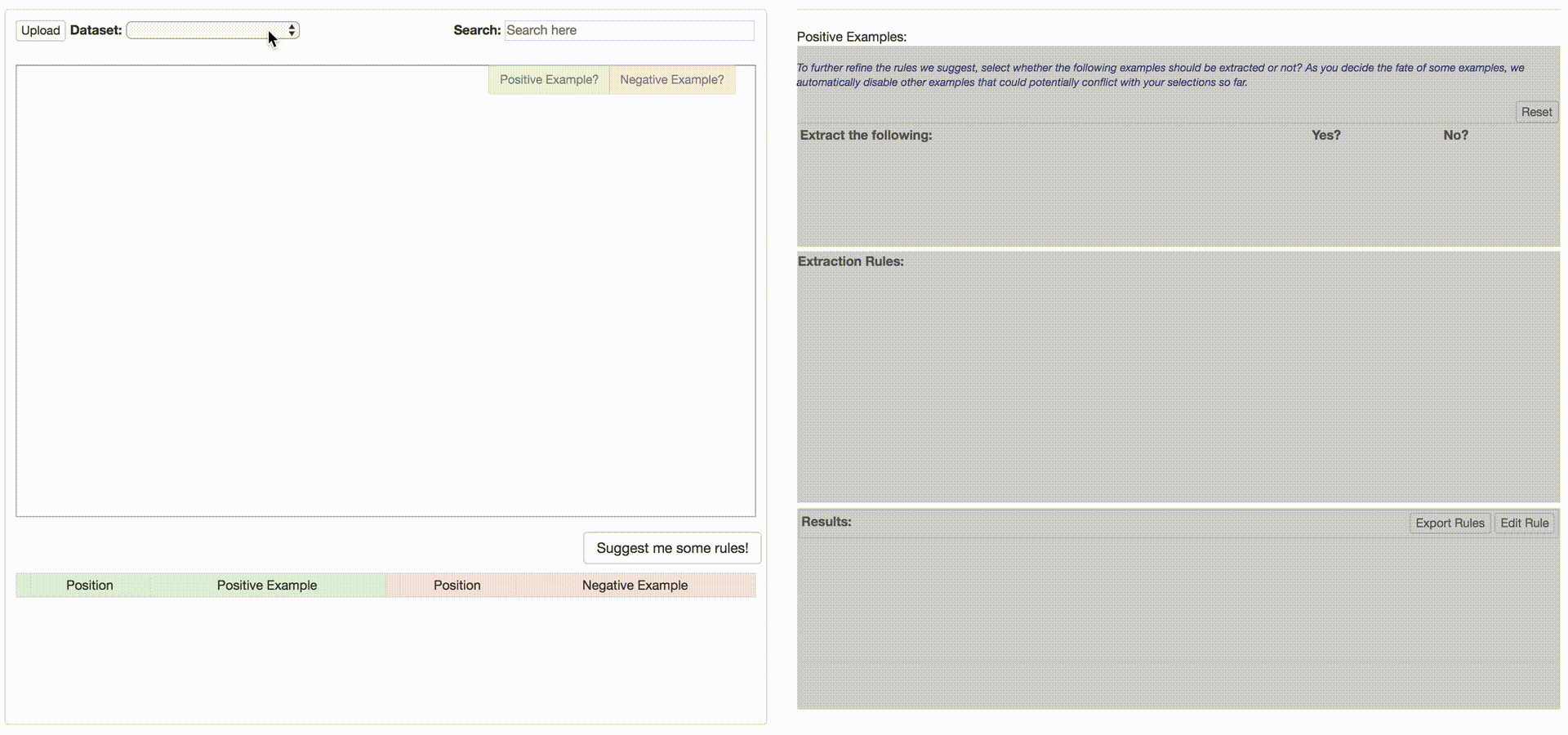Screen dimensions: 1568x735
Task: Click the Extract the following: heading
Action: tap(866, 136)
